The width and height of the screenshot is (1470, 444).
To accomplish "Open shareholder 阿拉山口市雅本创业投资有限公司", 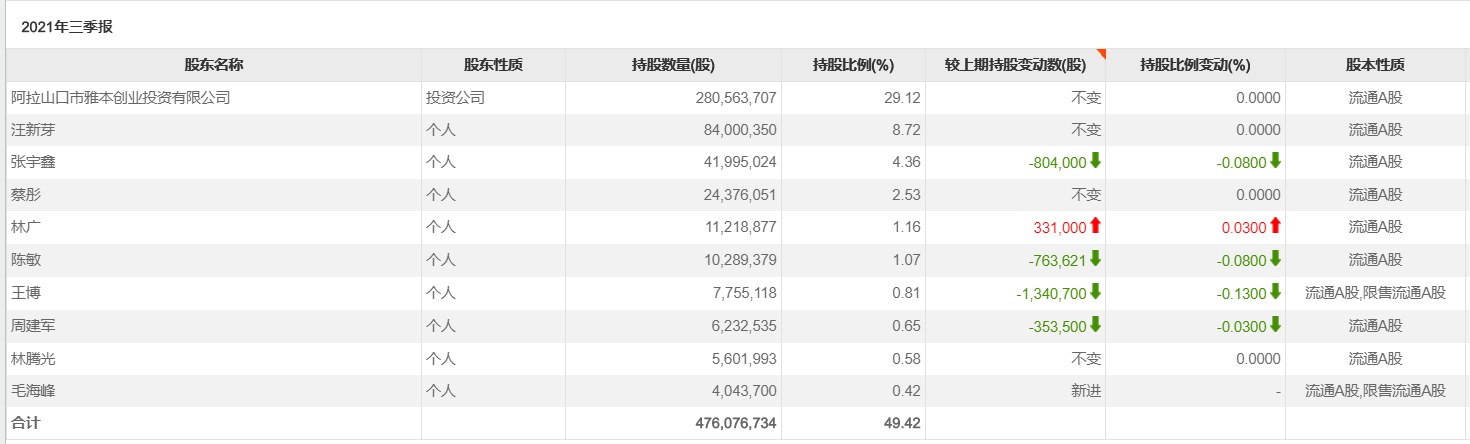I will (120, 98).
